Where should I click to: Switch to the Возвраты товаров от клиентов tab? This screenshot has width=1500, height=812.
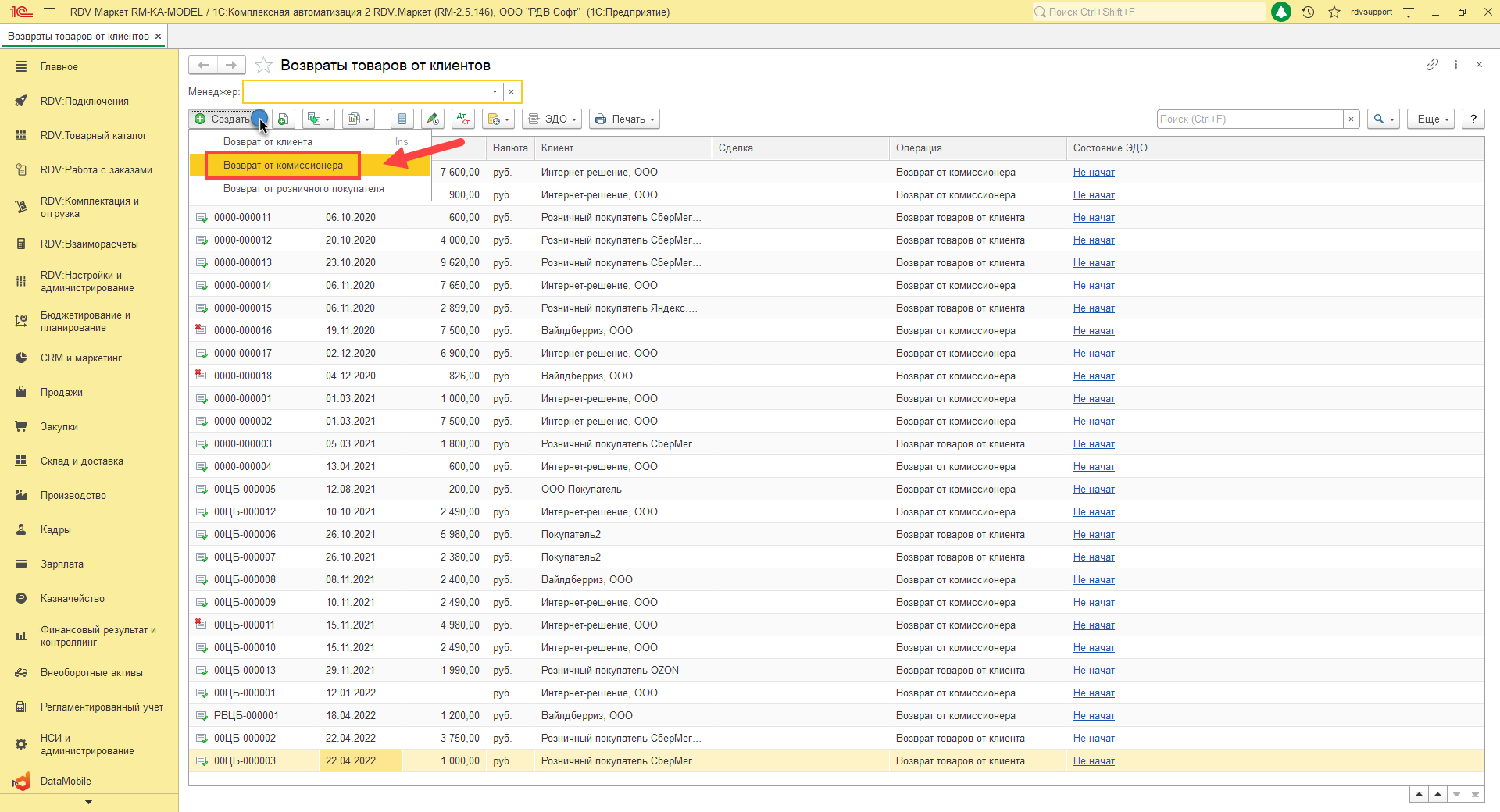(78, 37)
